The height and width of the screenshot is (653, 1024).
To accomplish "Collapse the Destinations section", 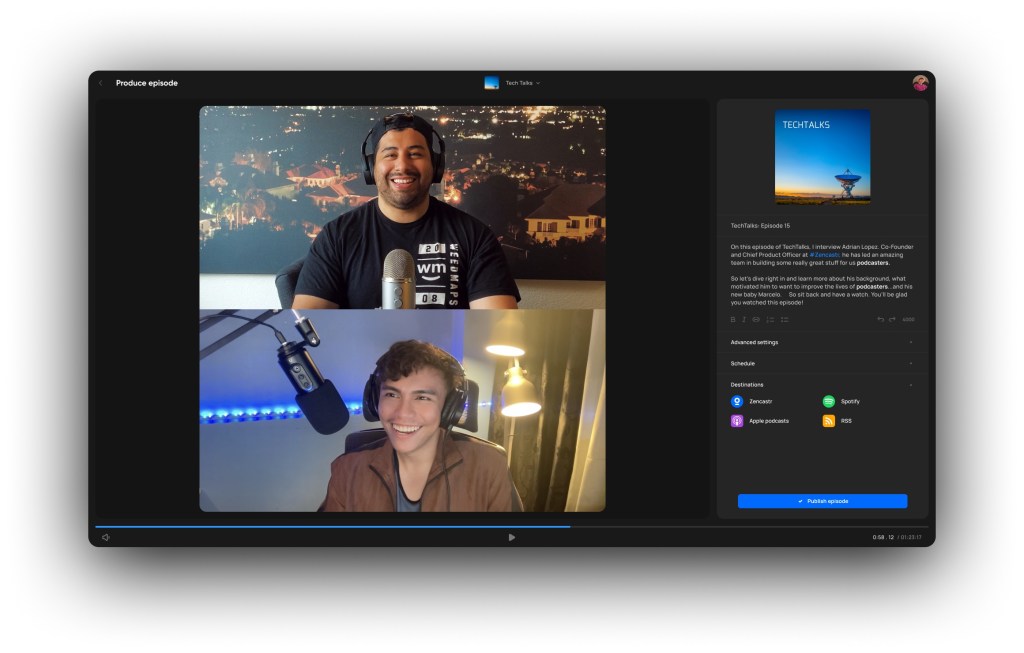I will coord(822,385).
